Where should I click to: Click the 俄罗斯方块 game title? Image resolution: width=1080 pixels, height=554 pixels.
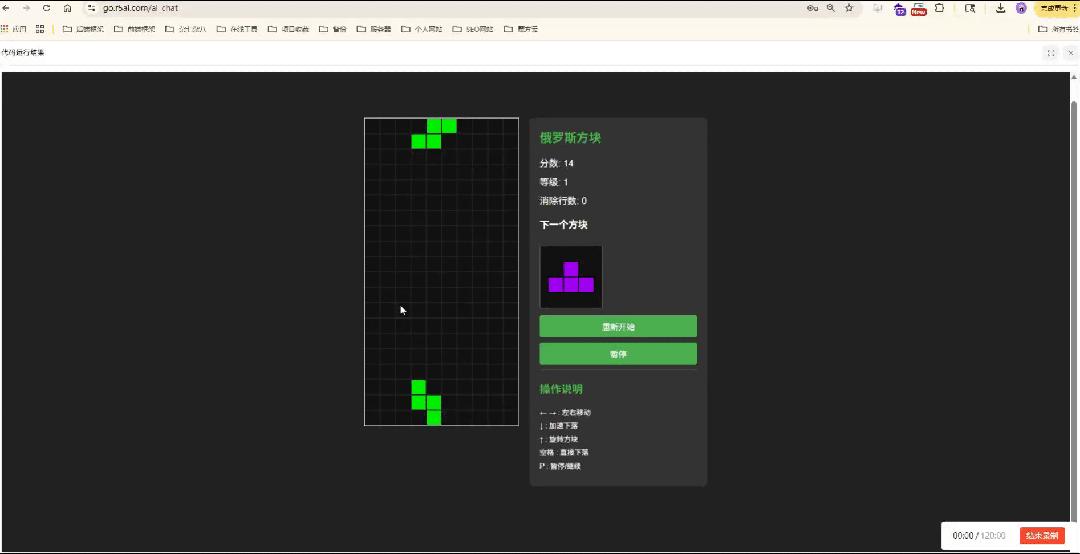(570, 138)
